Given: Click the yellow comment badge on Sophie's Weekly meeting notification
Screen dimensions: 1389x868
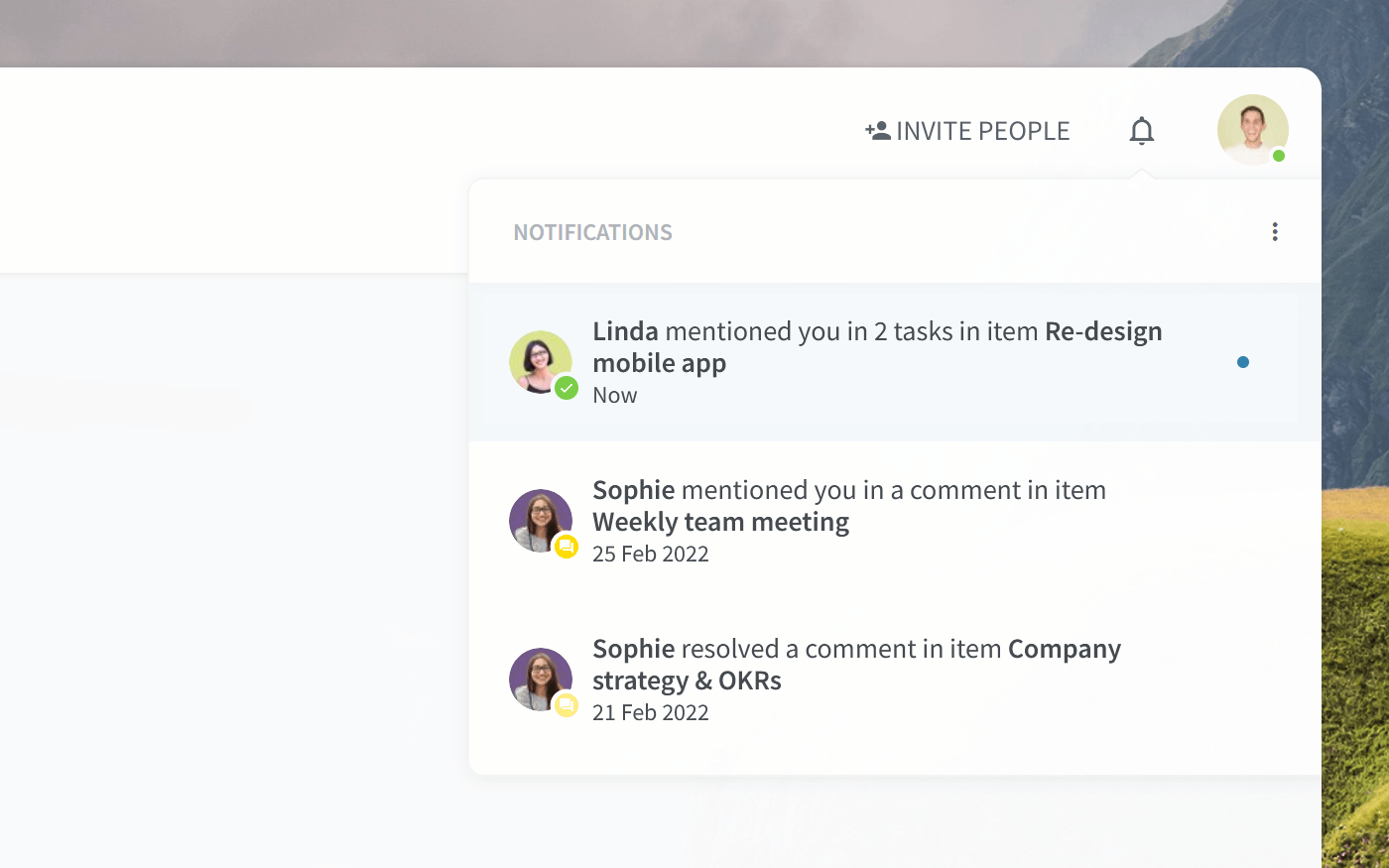Looking at the screenshot, I should pyautogui.click(x=567, y=547).
